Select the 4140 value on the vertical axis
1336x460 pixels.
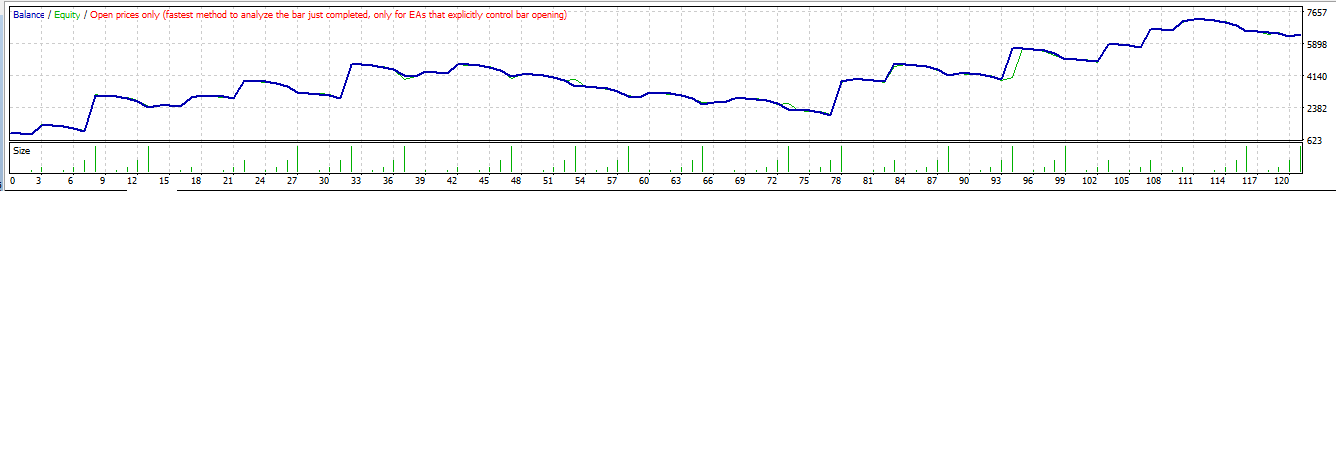coord(1317,76)
